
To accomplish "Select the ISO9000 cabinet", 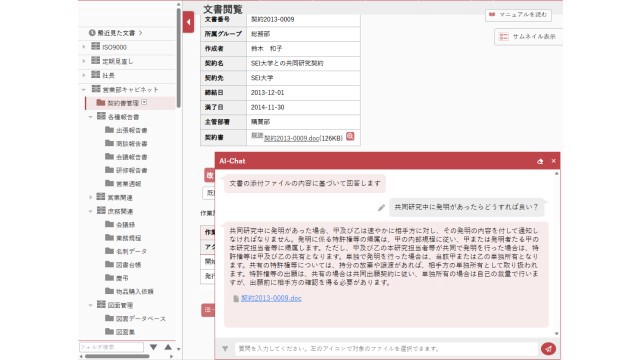I will click(109, 47).
